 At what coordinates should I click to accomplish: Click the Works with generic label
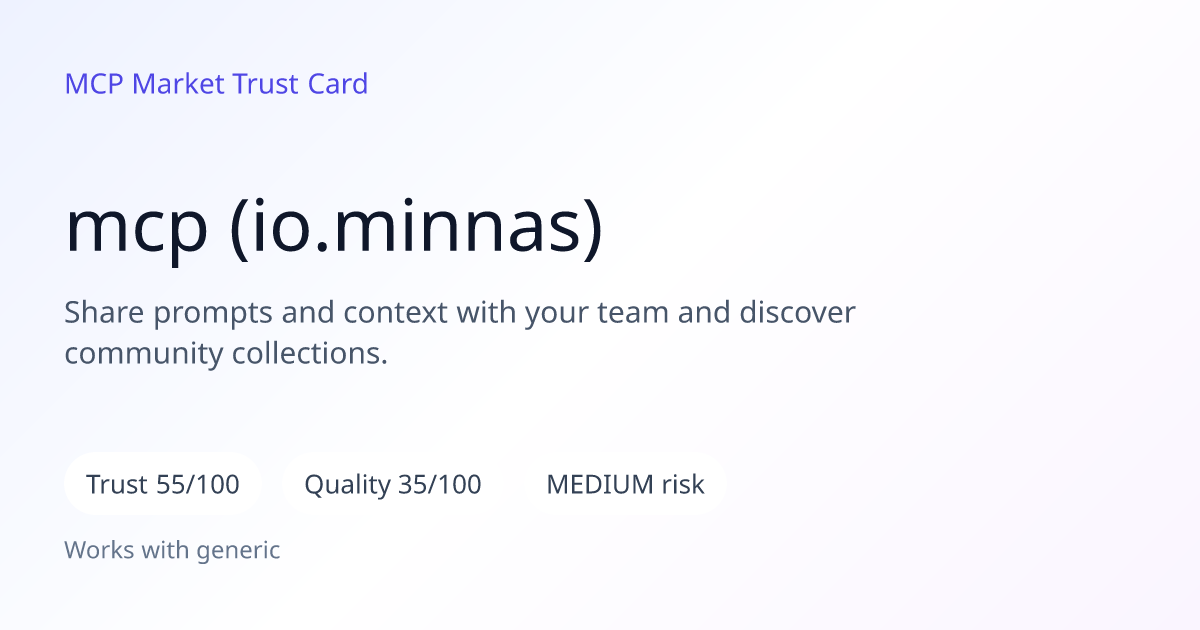(172, 550)
